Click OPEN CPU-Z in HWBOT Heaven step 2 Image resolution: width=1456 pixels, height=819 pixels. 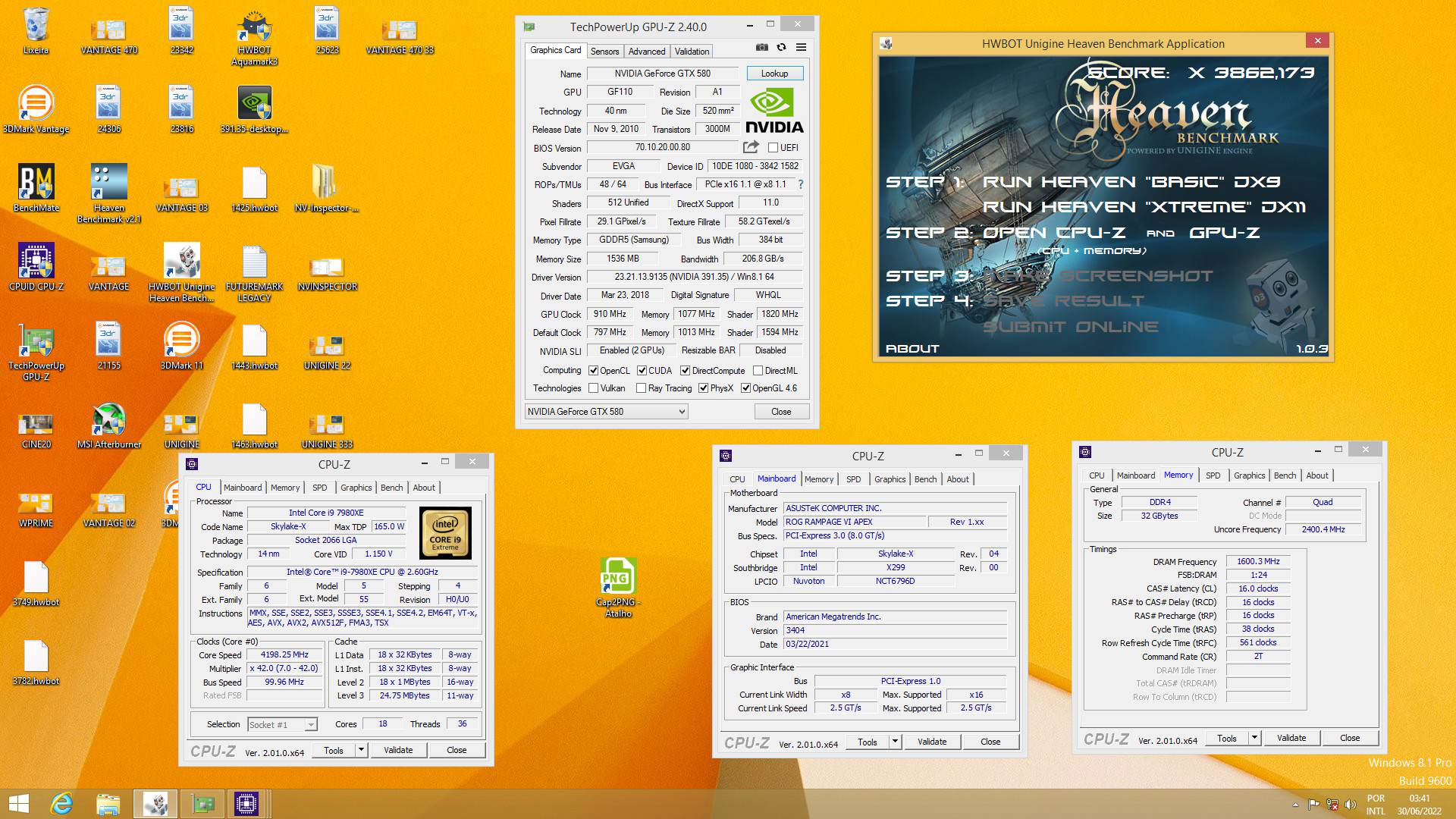coord(1054,233)
